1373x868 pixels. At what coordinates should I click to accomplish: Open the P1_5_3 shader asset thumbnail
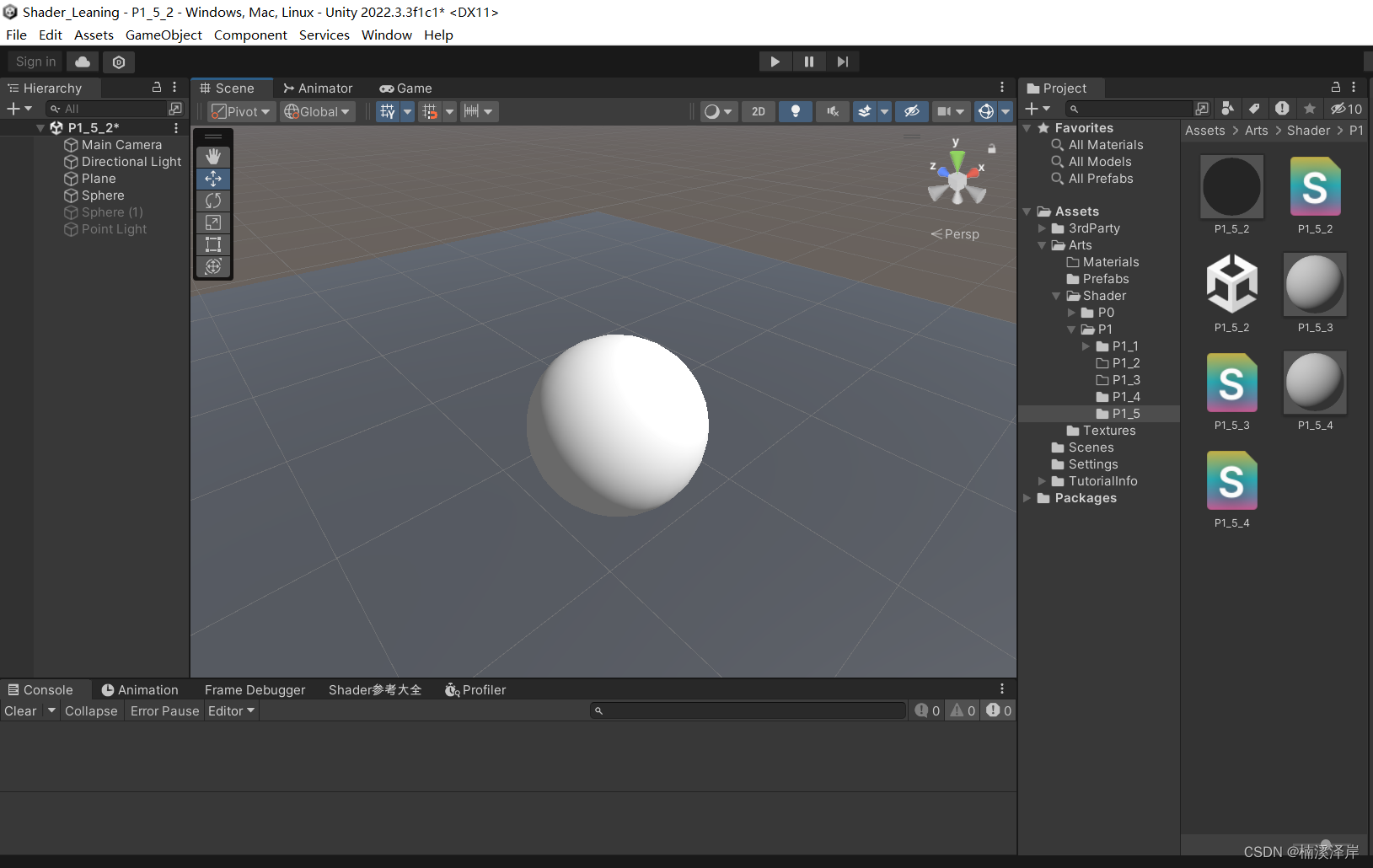(1231, 383)
